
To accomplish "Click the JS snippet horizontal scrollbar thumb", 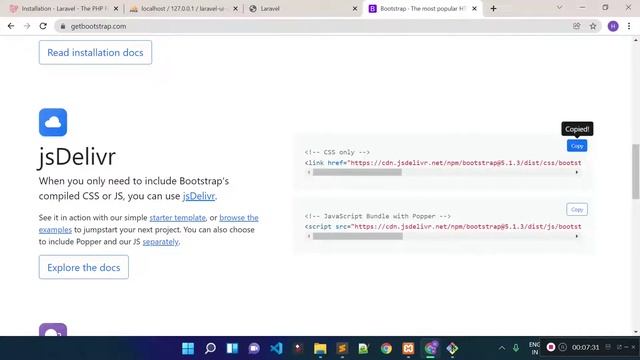I will coord(358,236).
